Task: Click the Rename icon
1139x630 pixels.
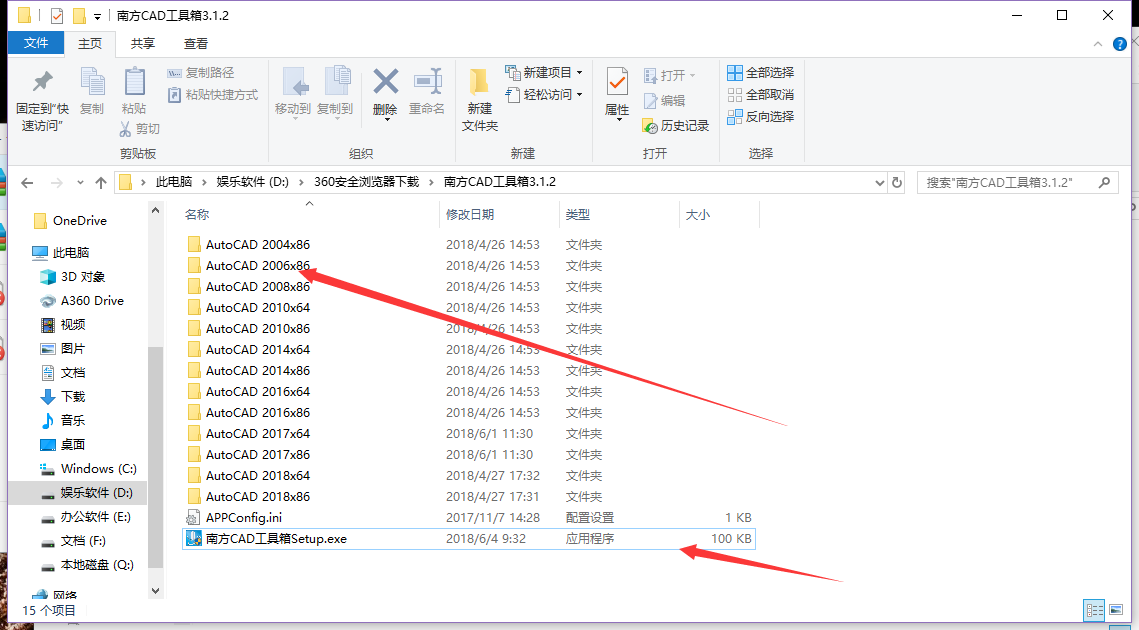Action: click(427, 81)
